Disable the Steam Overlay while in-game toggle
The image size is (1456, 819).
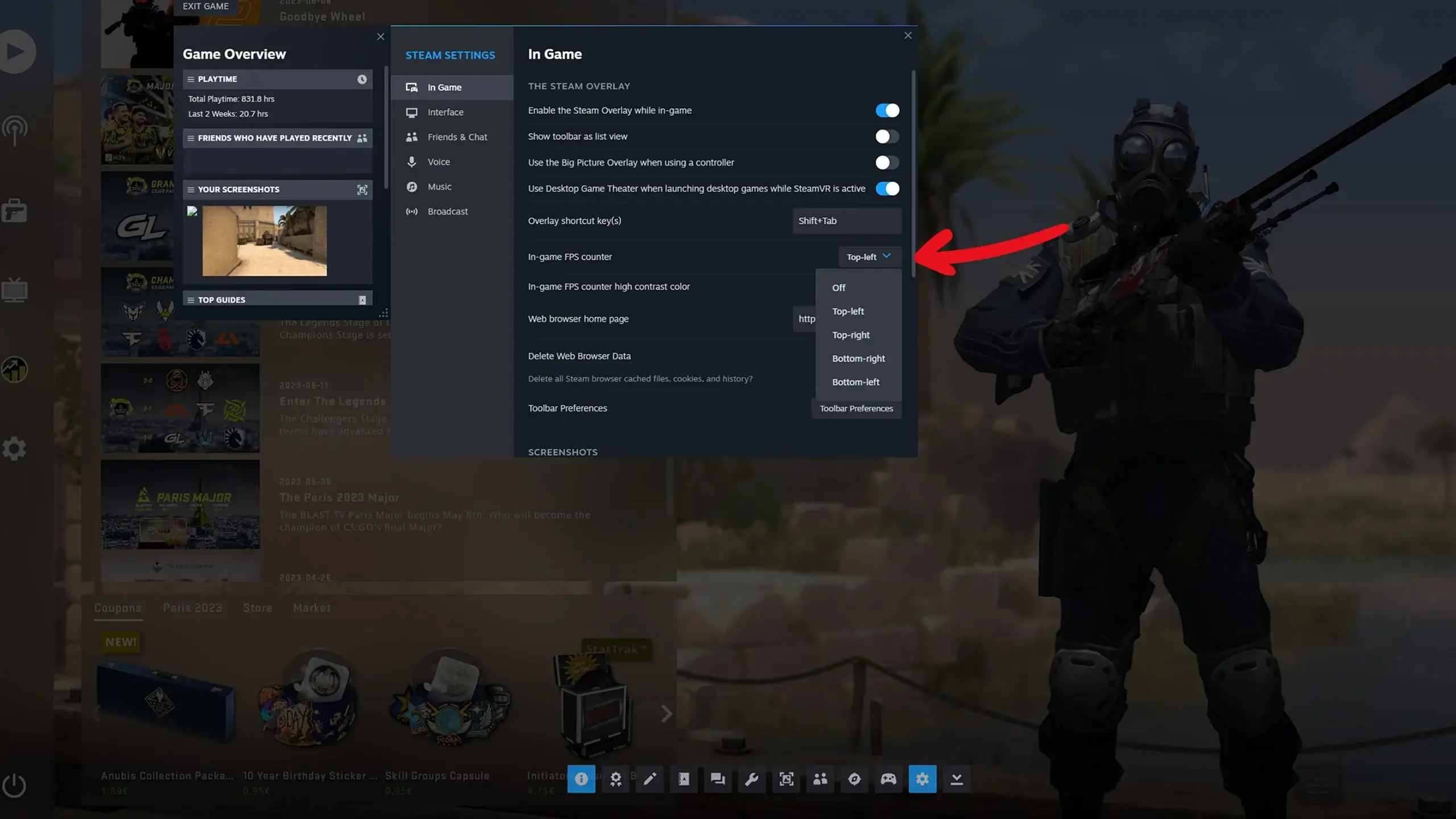coord(887,110)
